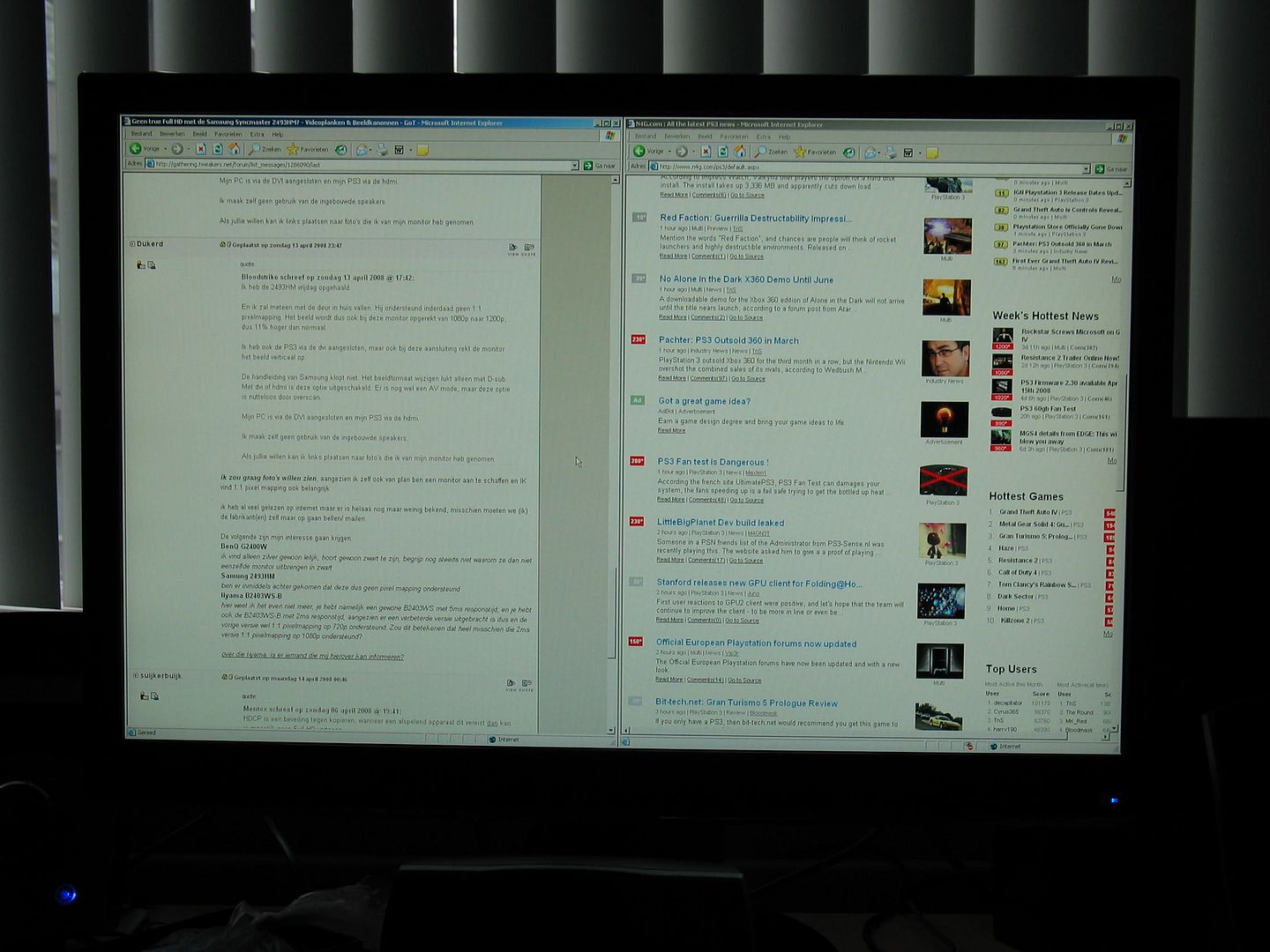The height and width of the screenshot is (952, 1270).
Task: Click the yellow note icon in the N4G window toolbar
Action: [x=932, y=153]
